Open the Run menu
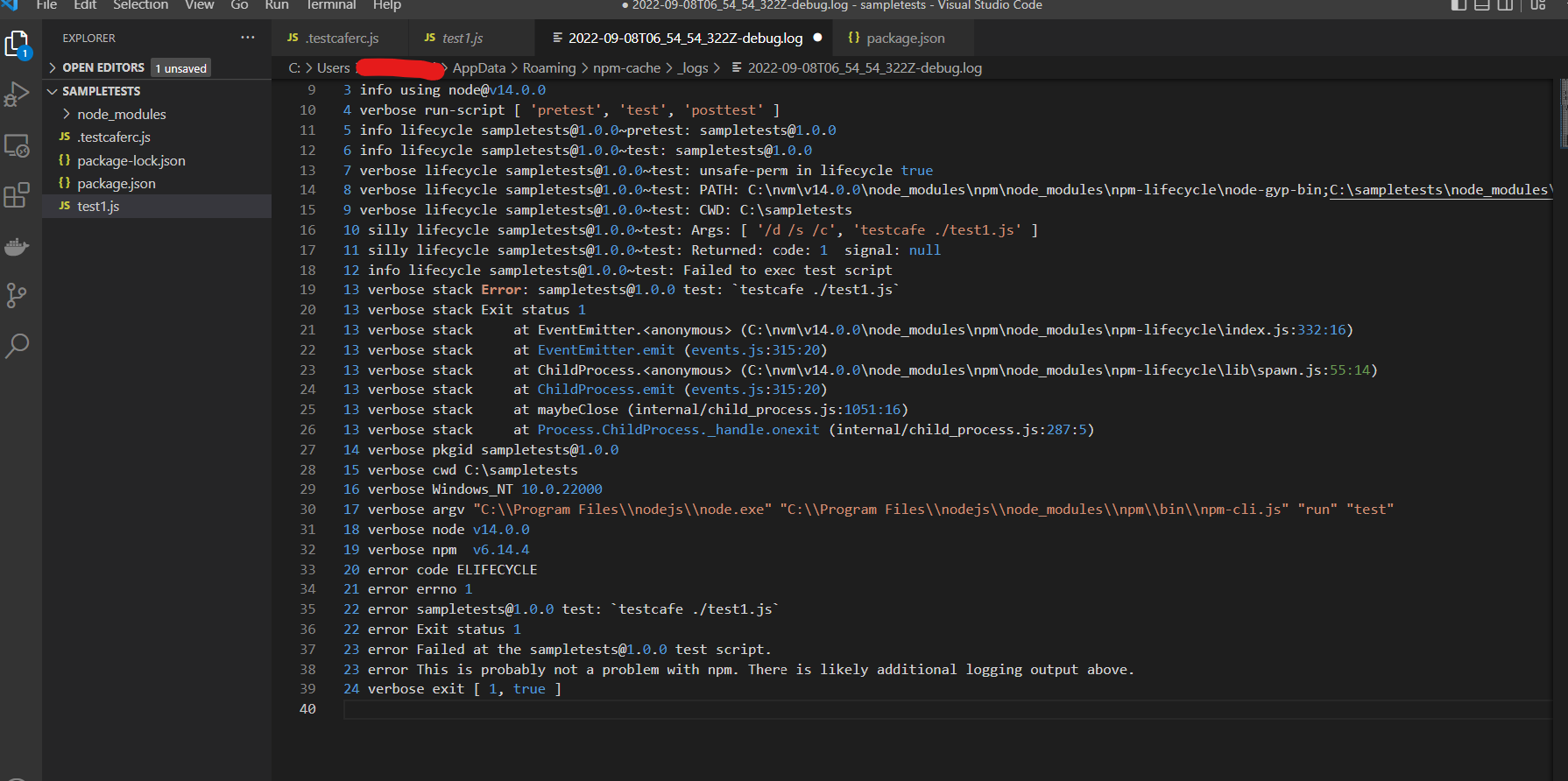The width and height of the screenshot is (1568, 781). 277,5
